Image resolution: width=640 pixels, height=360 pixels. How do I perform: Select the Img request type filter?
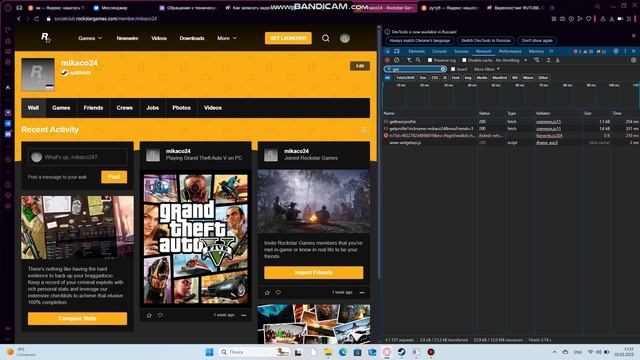click(x=468, y=78)
